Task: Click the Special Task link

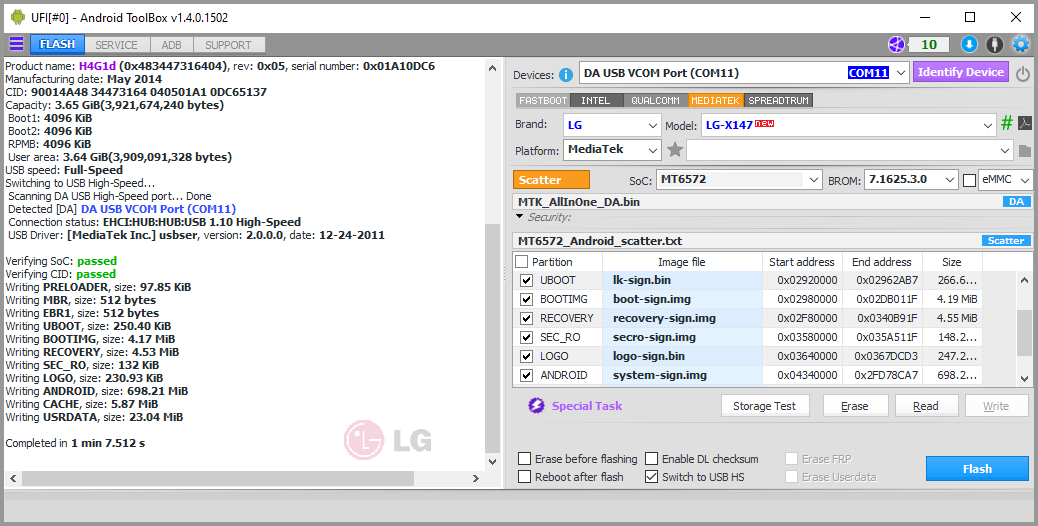Action: tap(587, 406)
